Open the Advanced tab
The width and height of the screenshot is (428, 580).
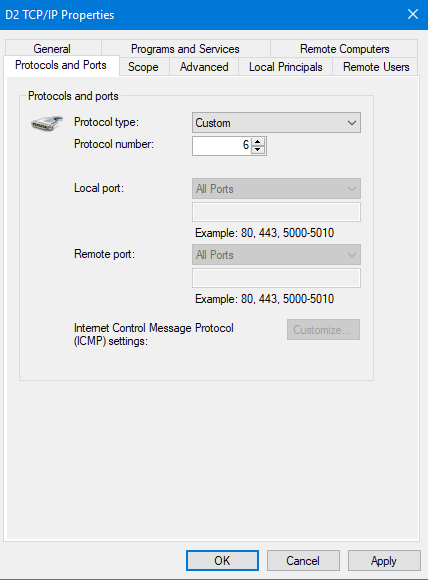tap(204, 67)
